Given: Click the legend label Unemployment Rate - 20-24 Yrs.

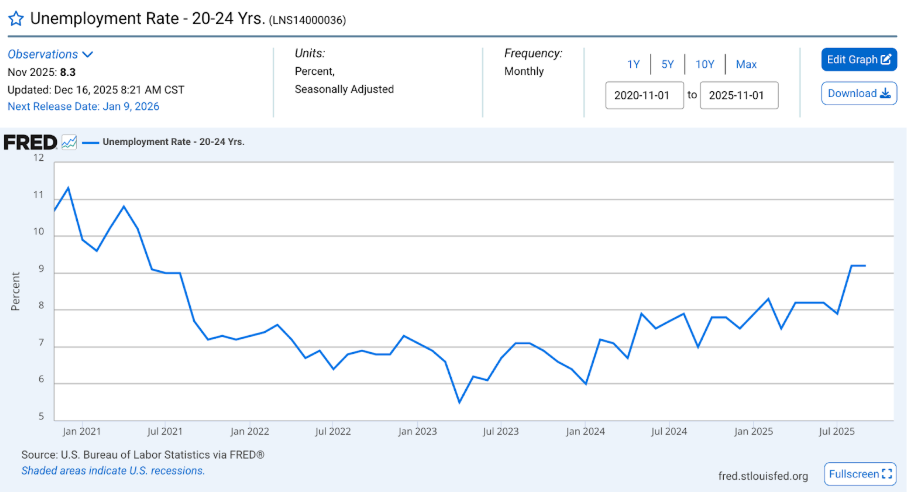Looking at the screenshot, I should click(x=173, y=142).
